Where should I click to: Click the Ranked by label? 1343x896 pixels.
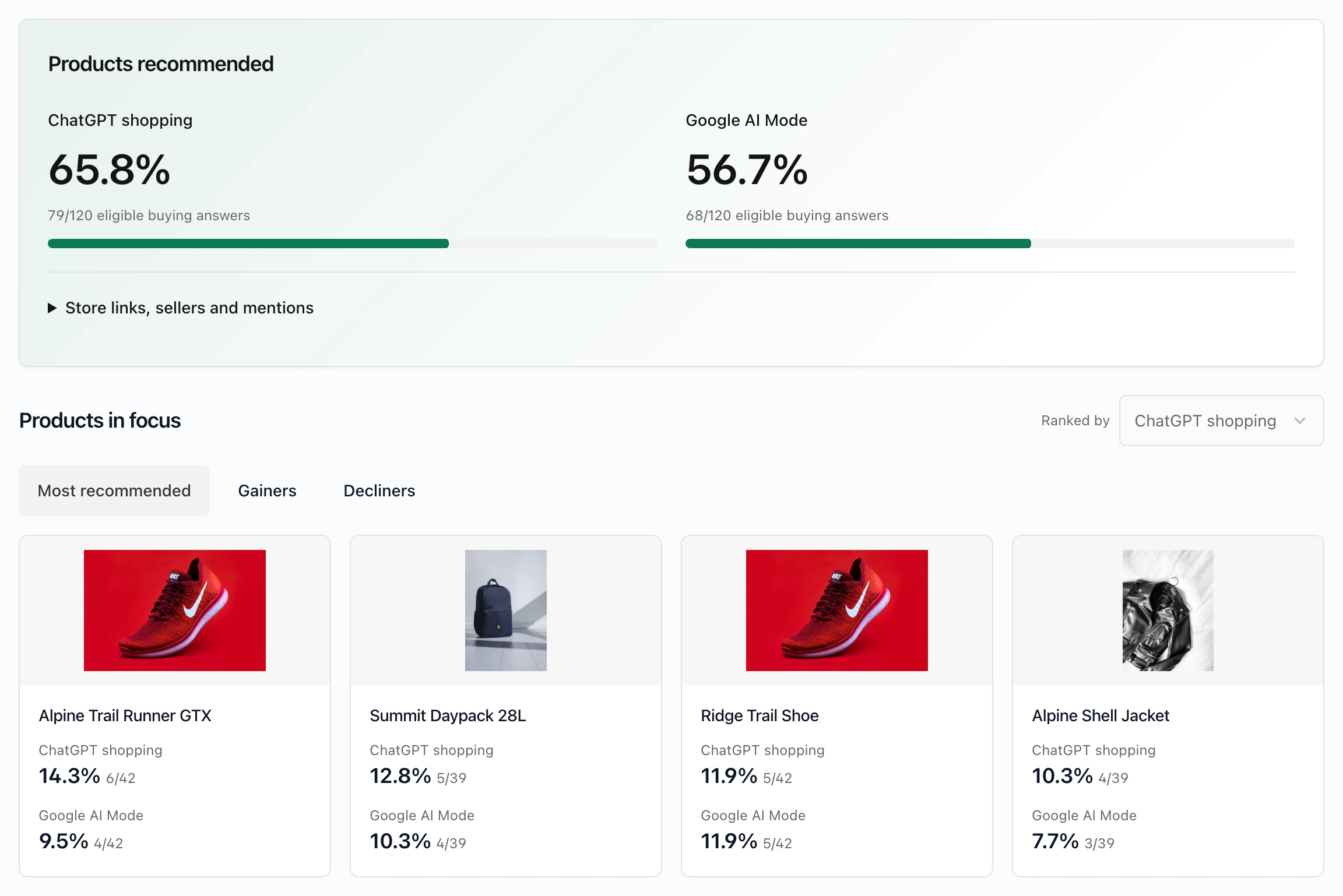[x=1075, y=421]
